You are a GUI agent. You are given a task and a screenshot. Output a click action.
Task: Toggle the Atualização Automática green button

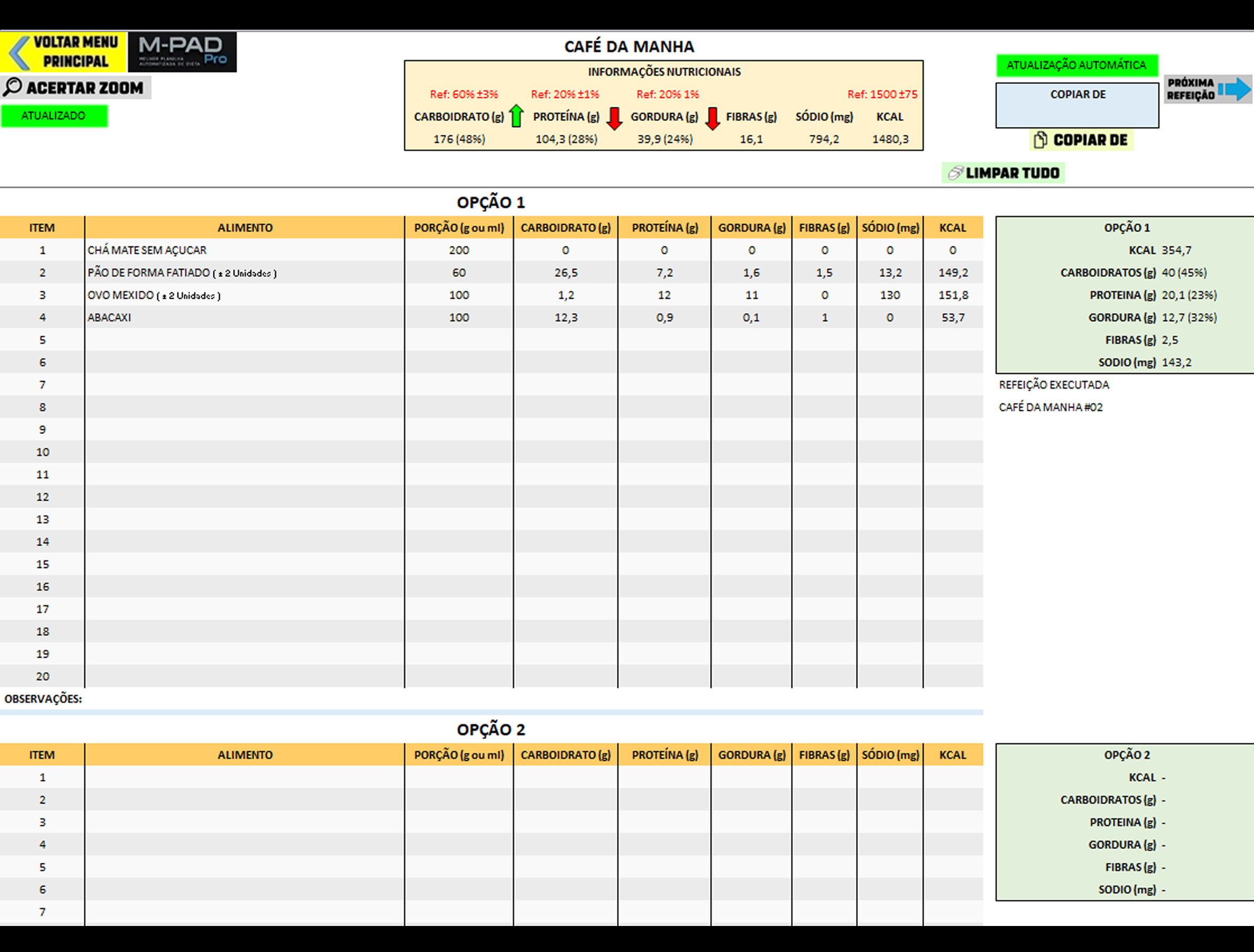1076,65
